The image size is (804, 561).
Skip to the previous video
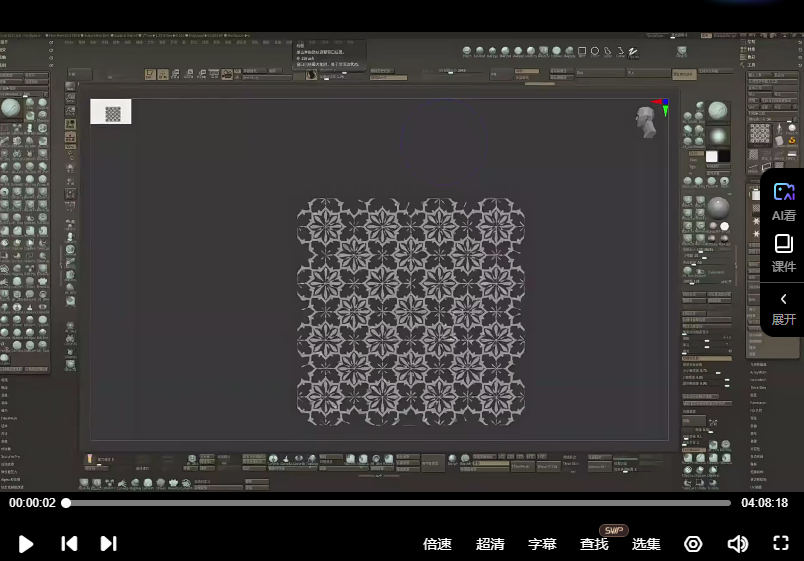69,544
